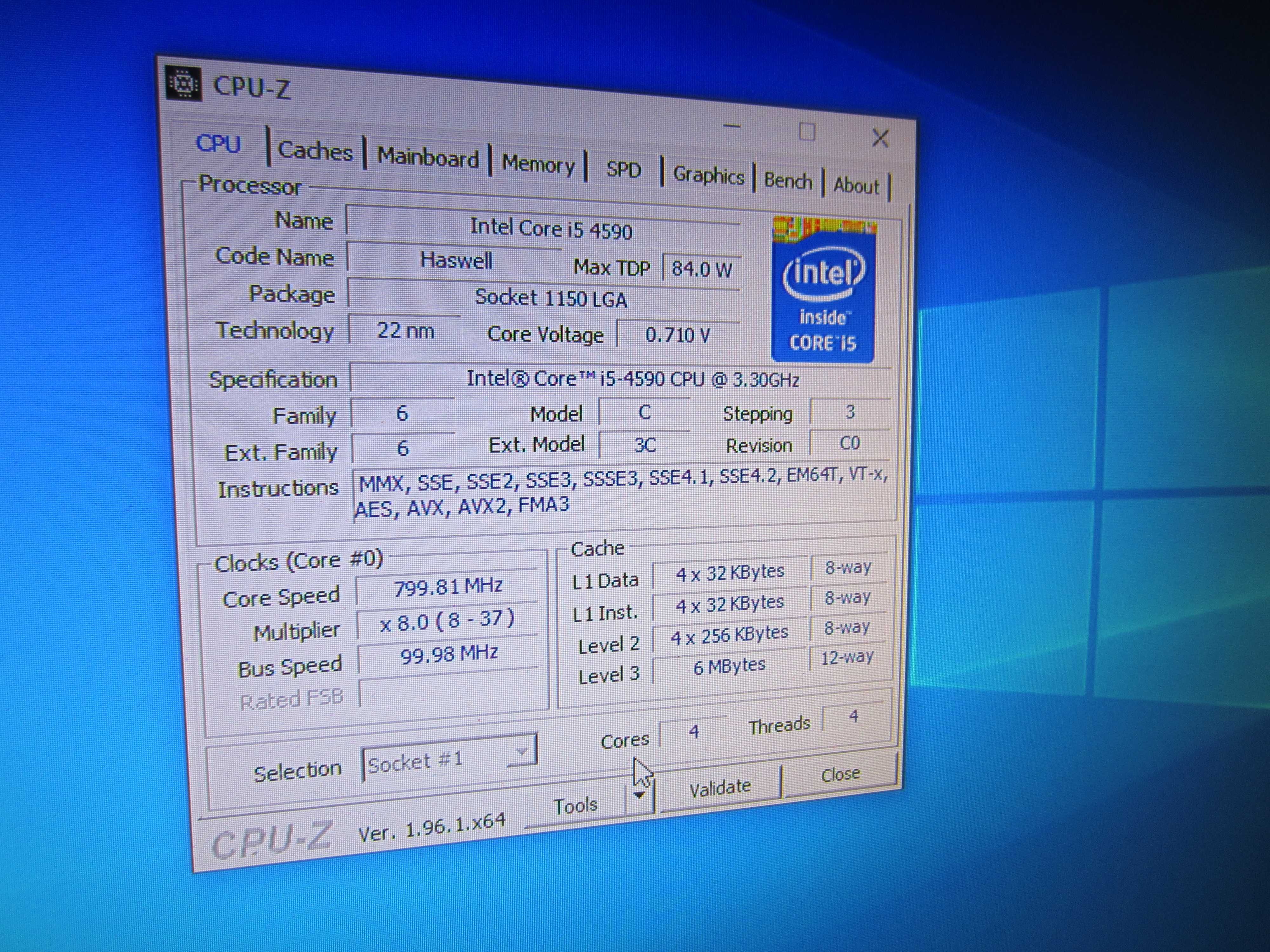Viewport: 1270px width, 952px height.
Task: Click the Tools button
Action: coord(575,806)
